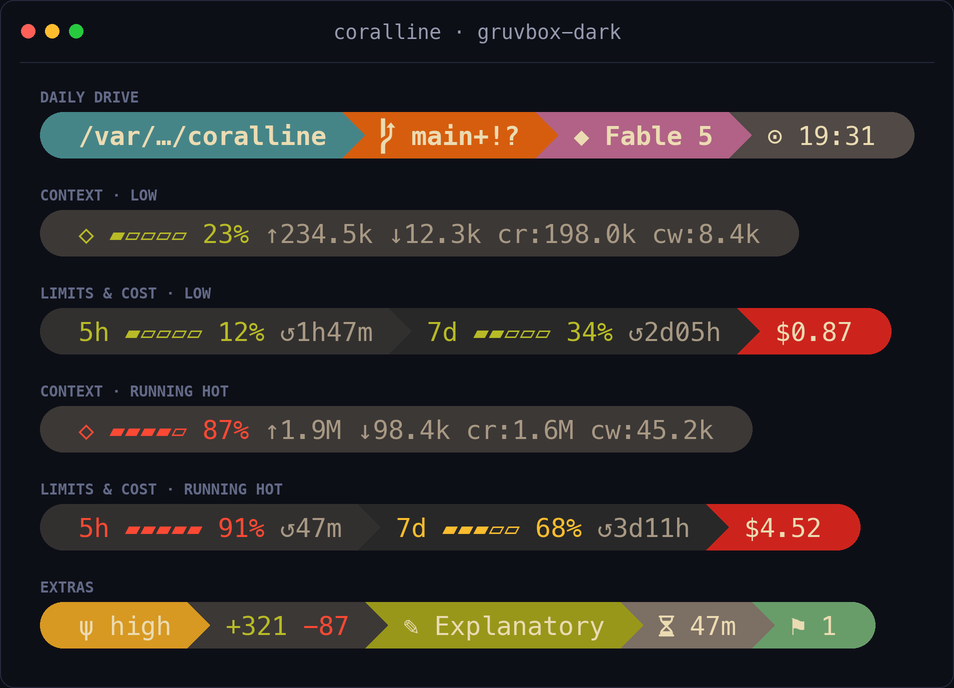Click the CONTEXT · RUNNING HOT label
Screen dimensions: 954x688
(134, 391)
